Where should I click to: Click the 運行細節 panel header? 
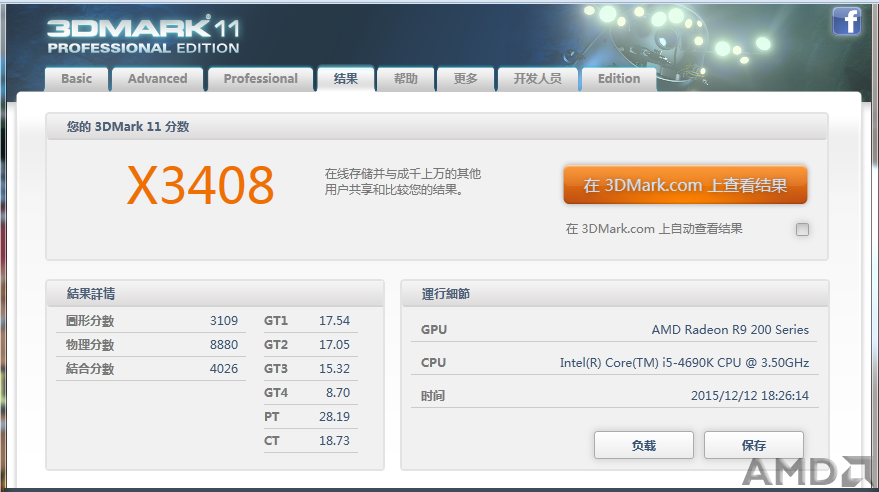pyautogui.click(x=446, y=294)
